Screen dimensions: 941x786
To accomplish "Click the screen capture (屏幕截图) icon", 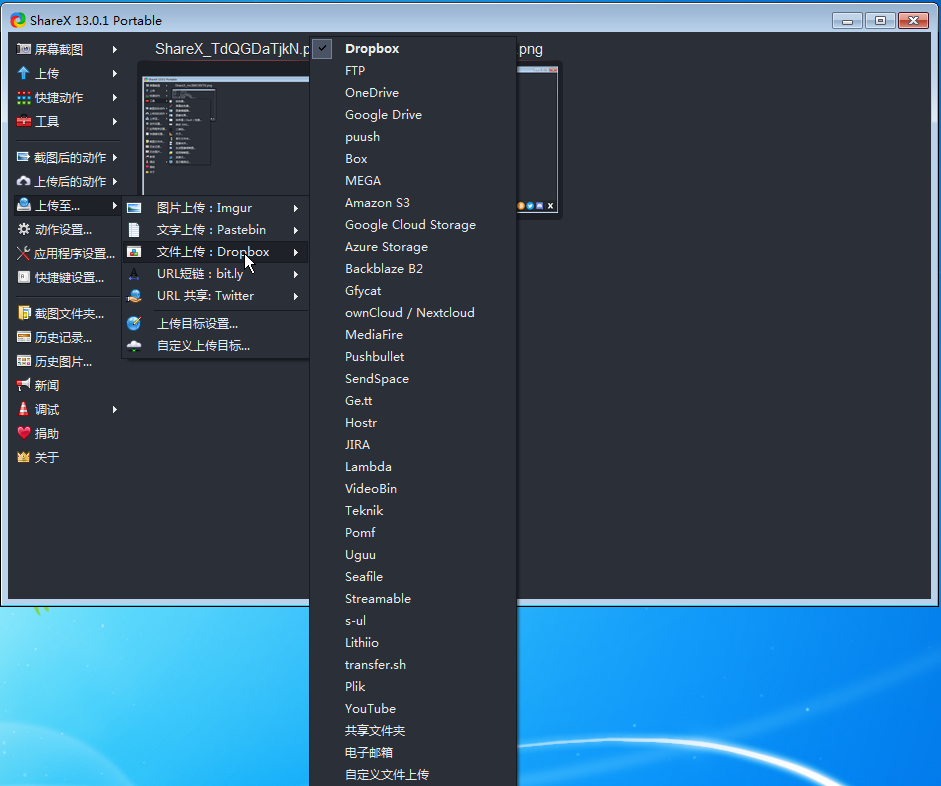I will [x=24, y=49].
